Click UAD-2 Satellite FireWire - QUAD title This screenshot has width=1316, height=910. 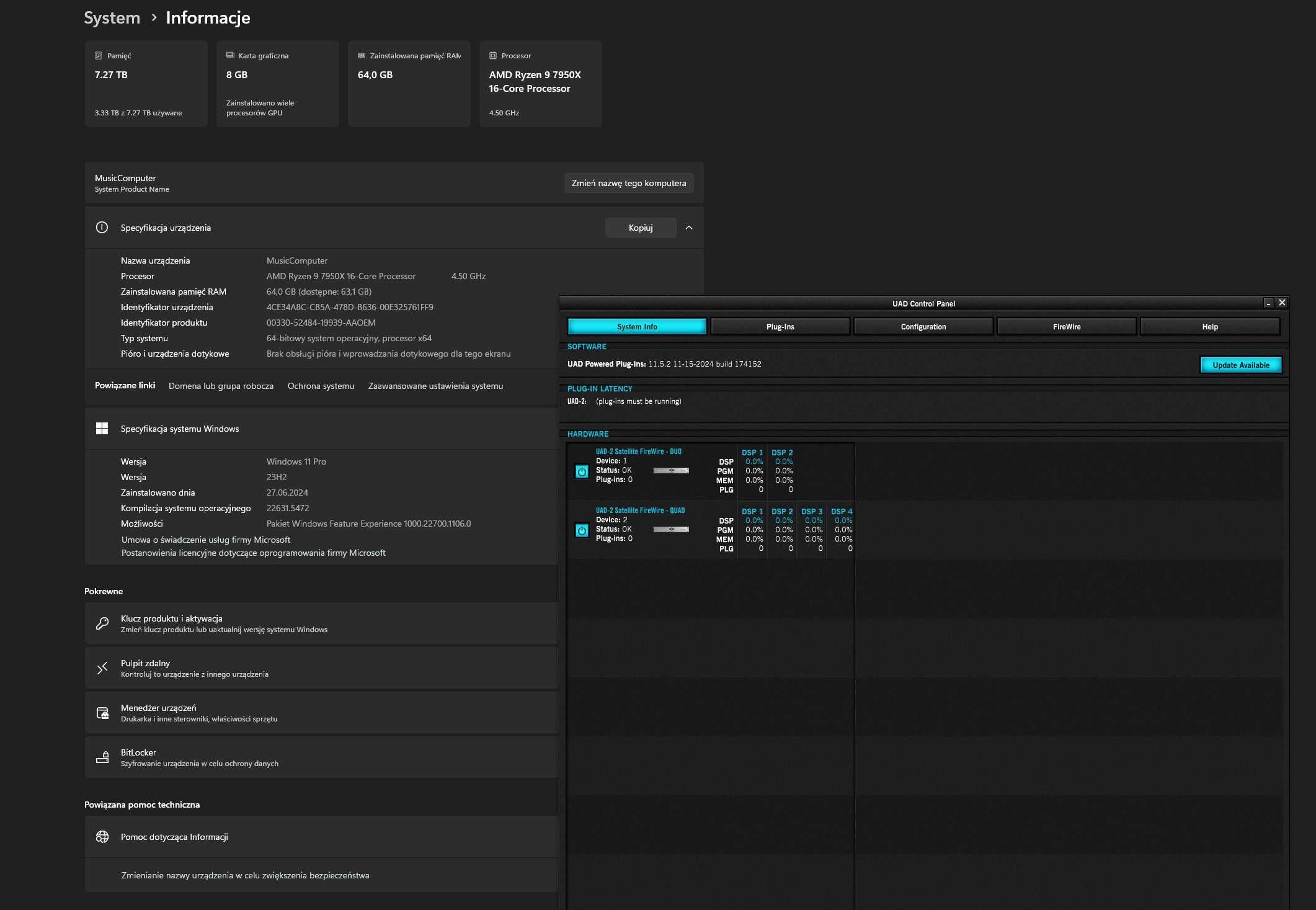click(x=641, y=511)
